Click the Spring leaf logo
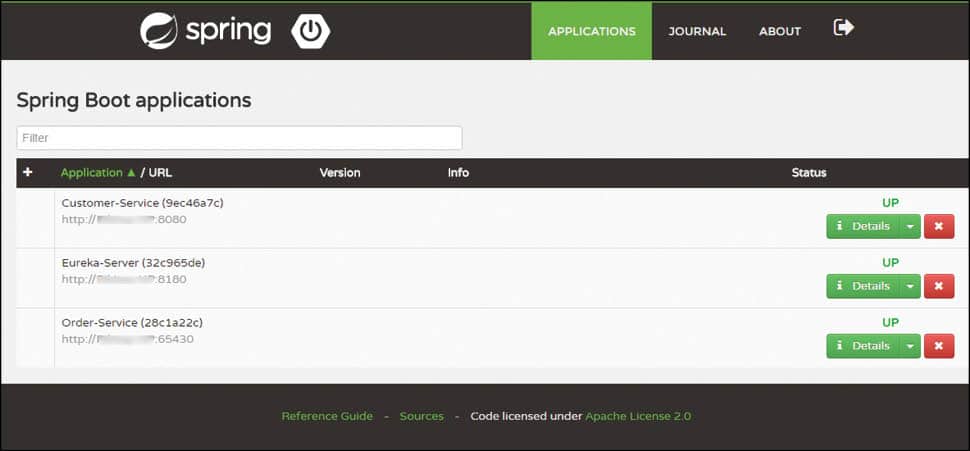This screenshot has height=451, width=970. [x=158, y=31]
